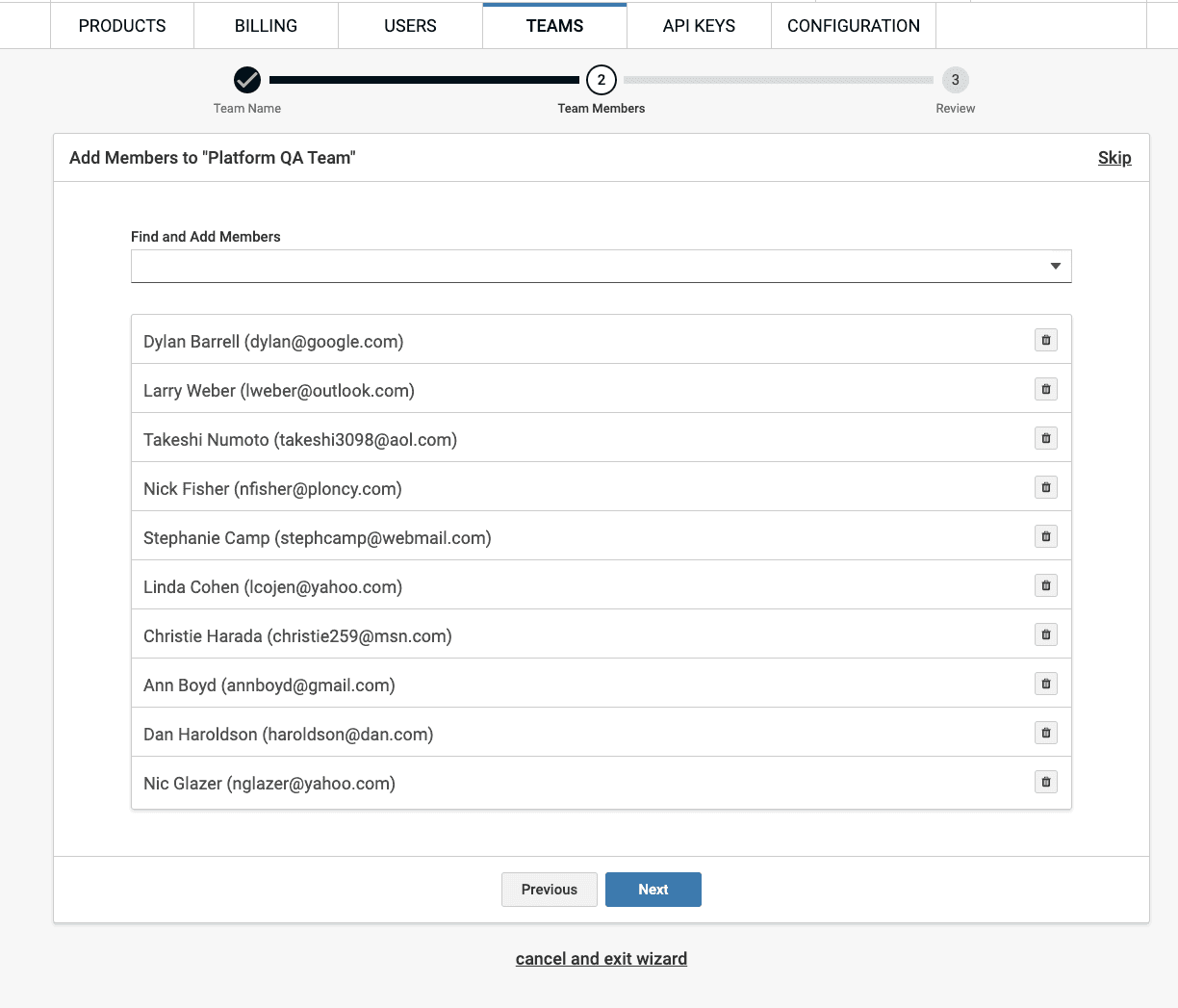Open the CONFIGURATION tab

pos(853,26)
